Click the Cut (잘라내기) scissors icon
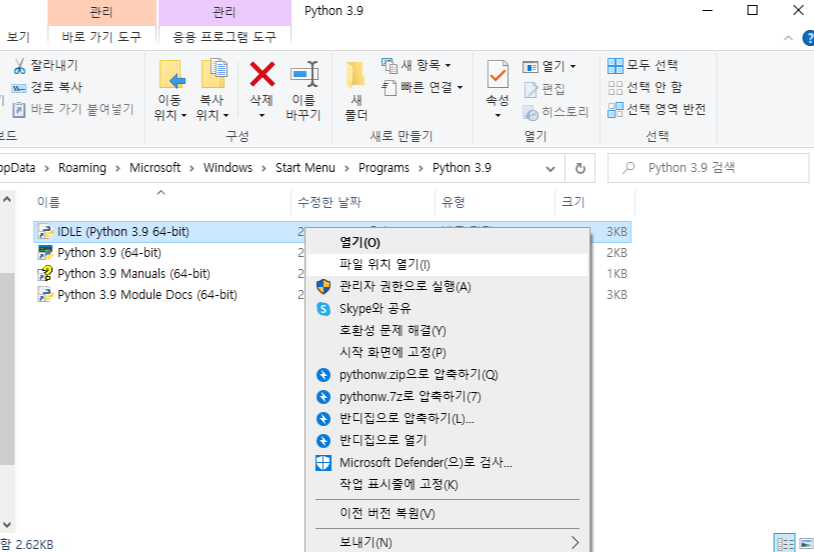The width and height of the screenshot is (814, 552). point(19,66)
